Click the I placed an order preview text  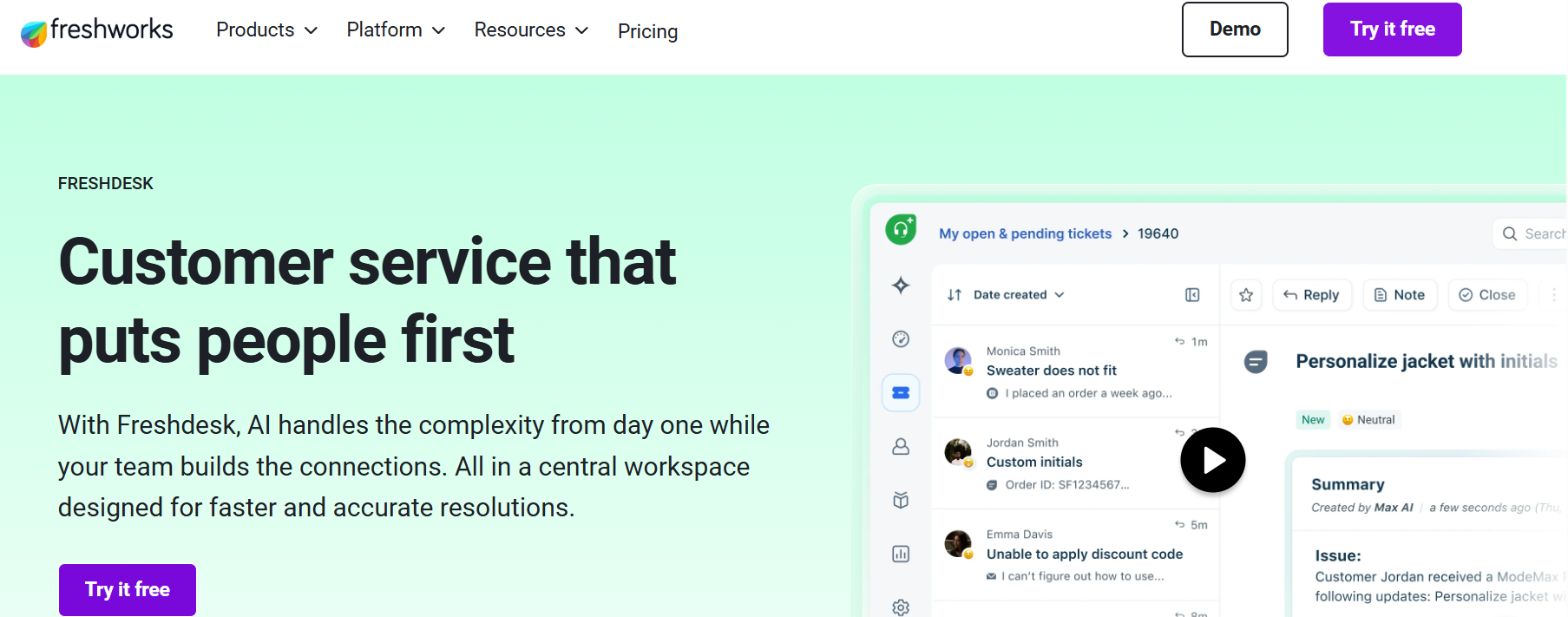[1089, 393]
